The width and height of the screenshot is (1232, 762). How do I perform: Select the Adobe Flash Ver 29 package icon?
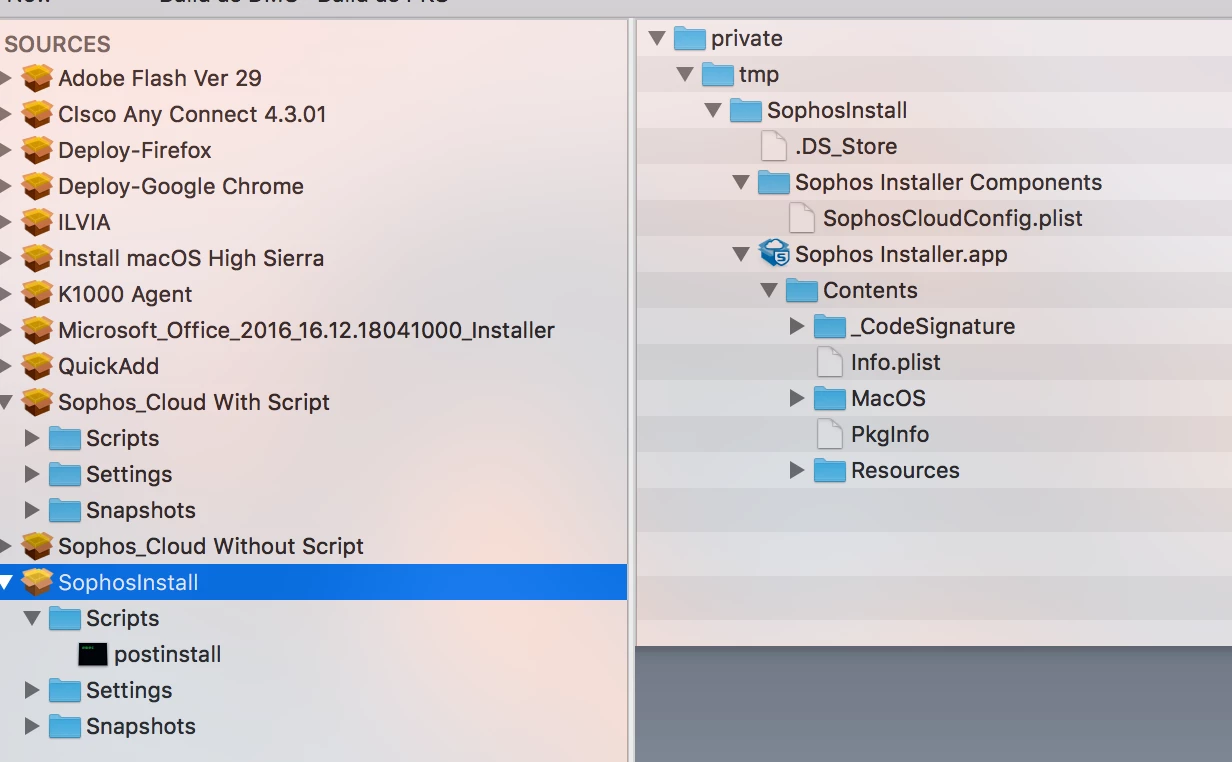click(x=37, y=78)
